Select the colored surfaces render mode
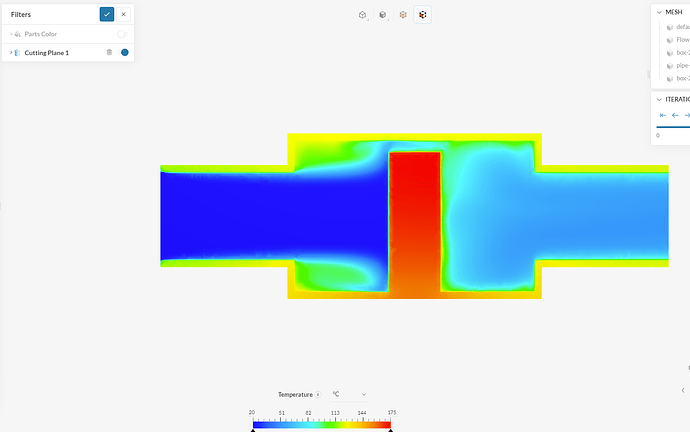This screenshot has width=690, height=432. [x=422, y=15]
